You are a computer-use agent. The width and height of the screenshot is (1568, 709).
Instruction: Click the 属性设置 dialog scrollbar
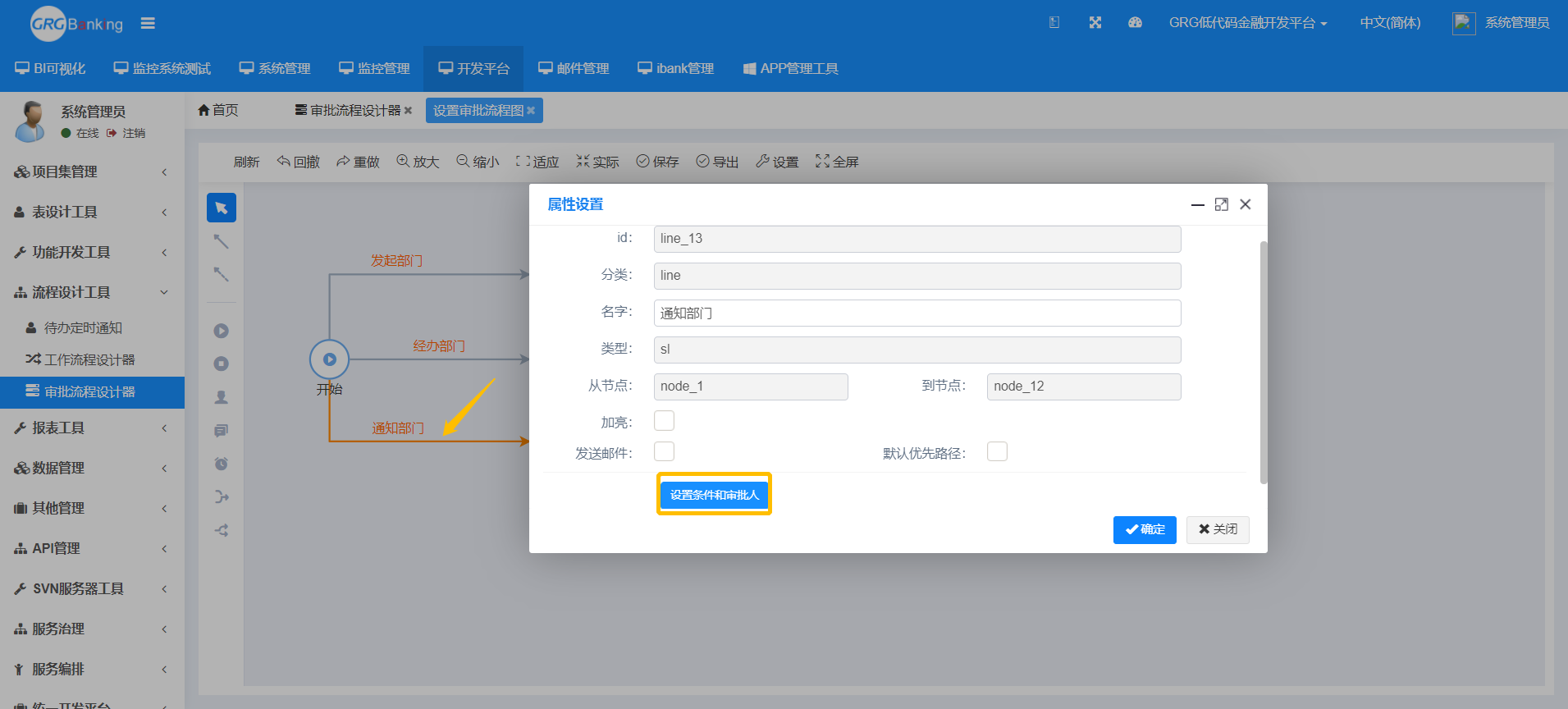pyautogui.click(x=1264, y=363)
